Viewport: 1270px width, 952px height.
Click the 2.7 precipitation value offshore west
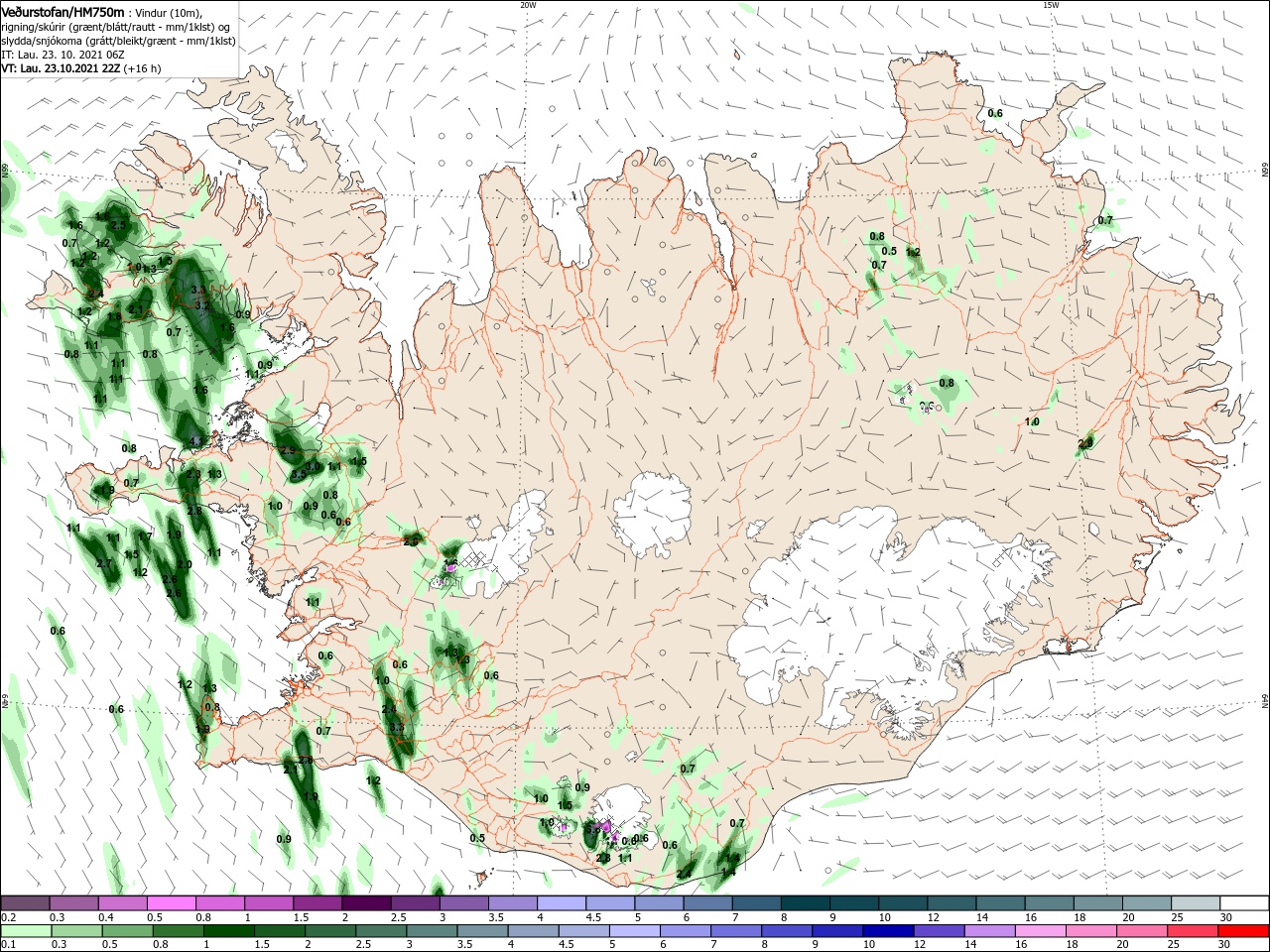click(x=103, y=563)
